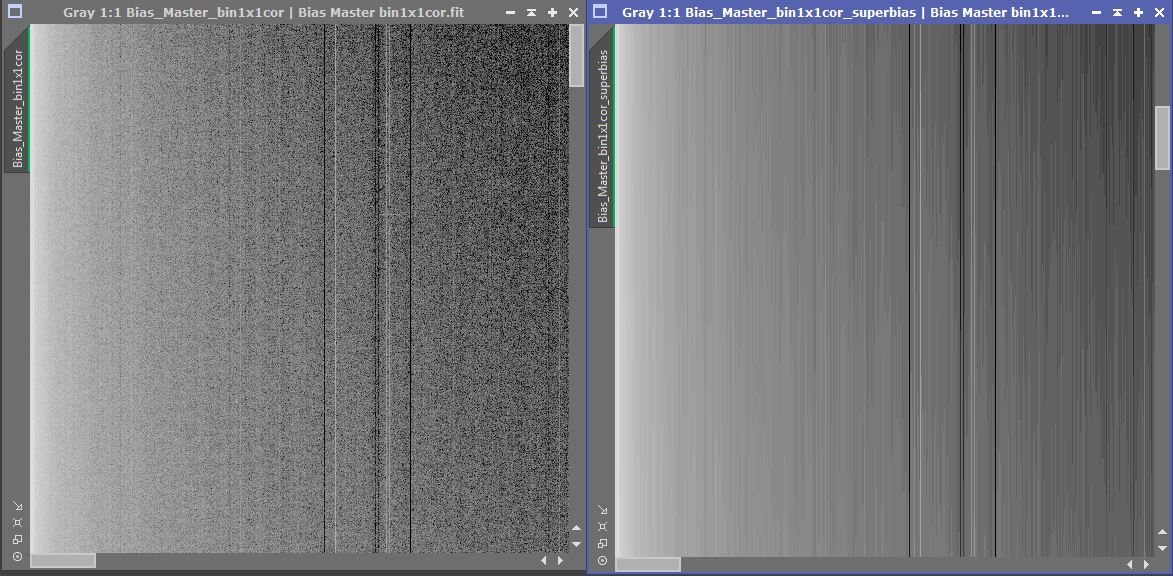
Task: Click the diagonal arrow icon in Bias_Master_bin1x1cor window
Action: pos(17,507)
